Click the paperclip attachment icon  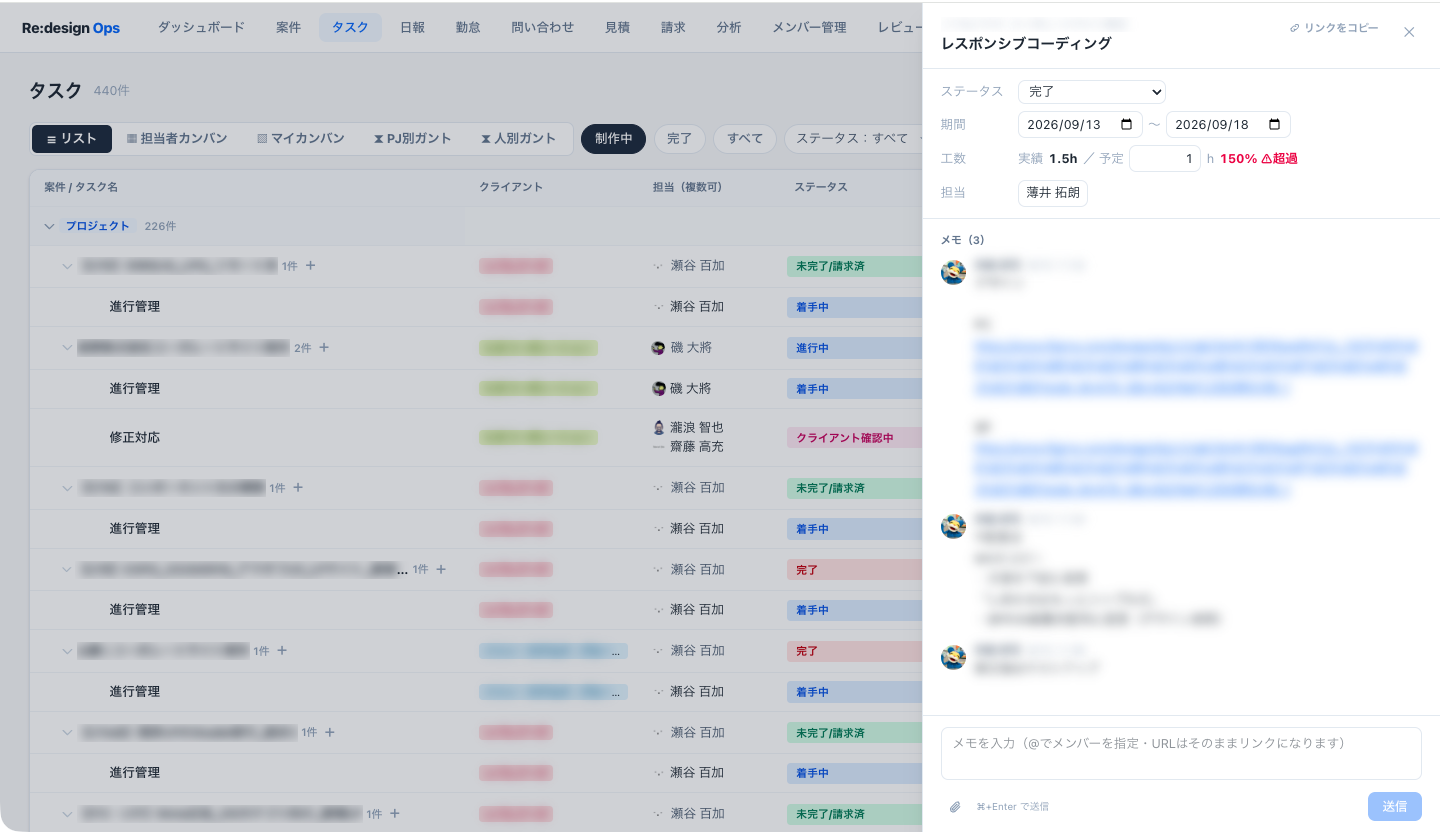955,806
